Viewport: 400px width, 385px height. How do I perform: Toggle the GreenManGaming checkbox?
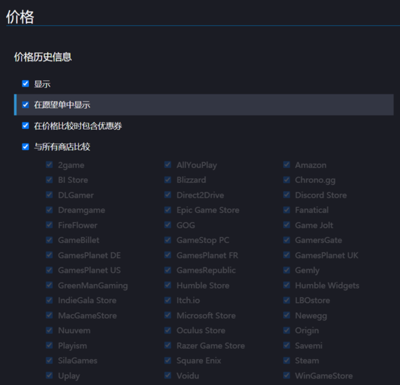(49, 285)
